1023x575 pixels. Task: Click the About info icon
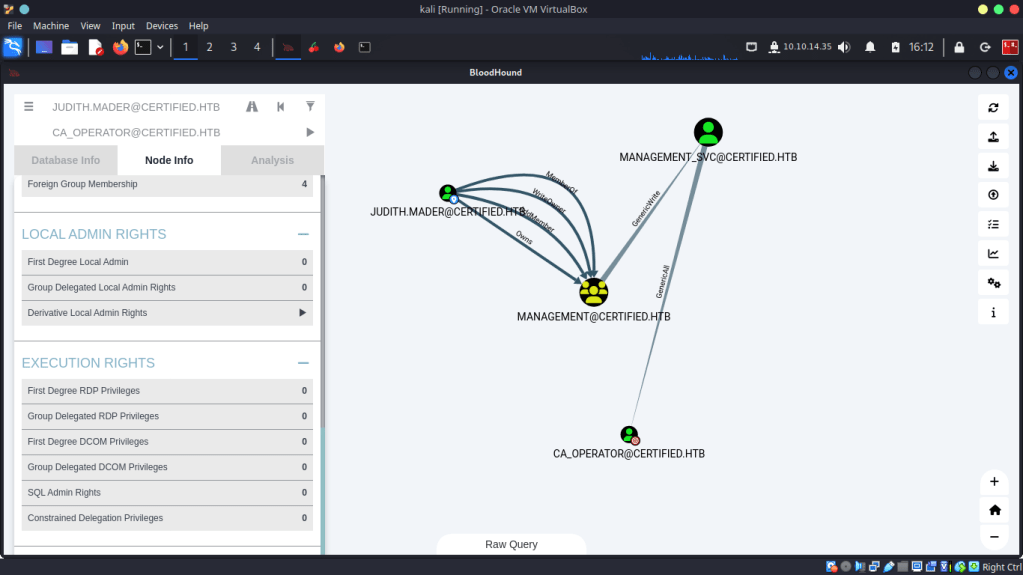(x=993, y=313)
